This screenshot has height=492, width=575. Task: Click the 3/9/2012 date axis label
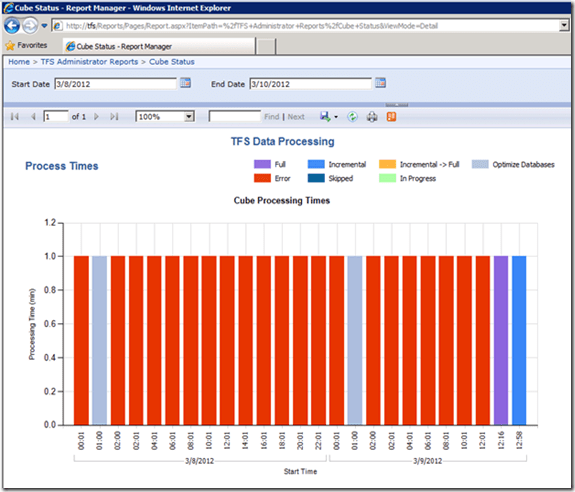pos(428,461)
